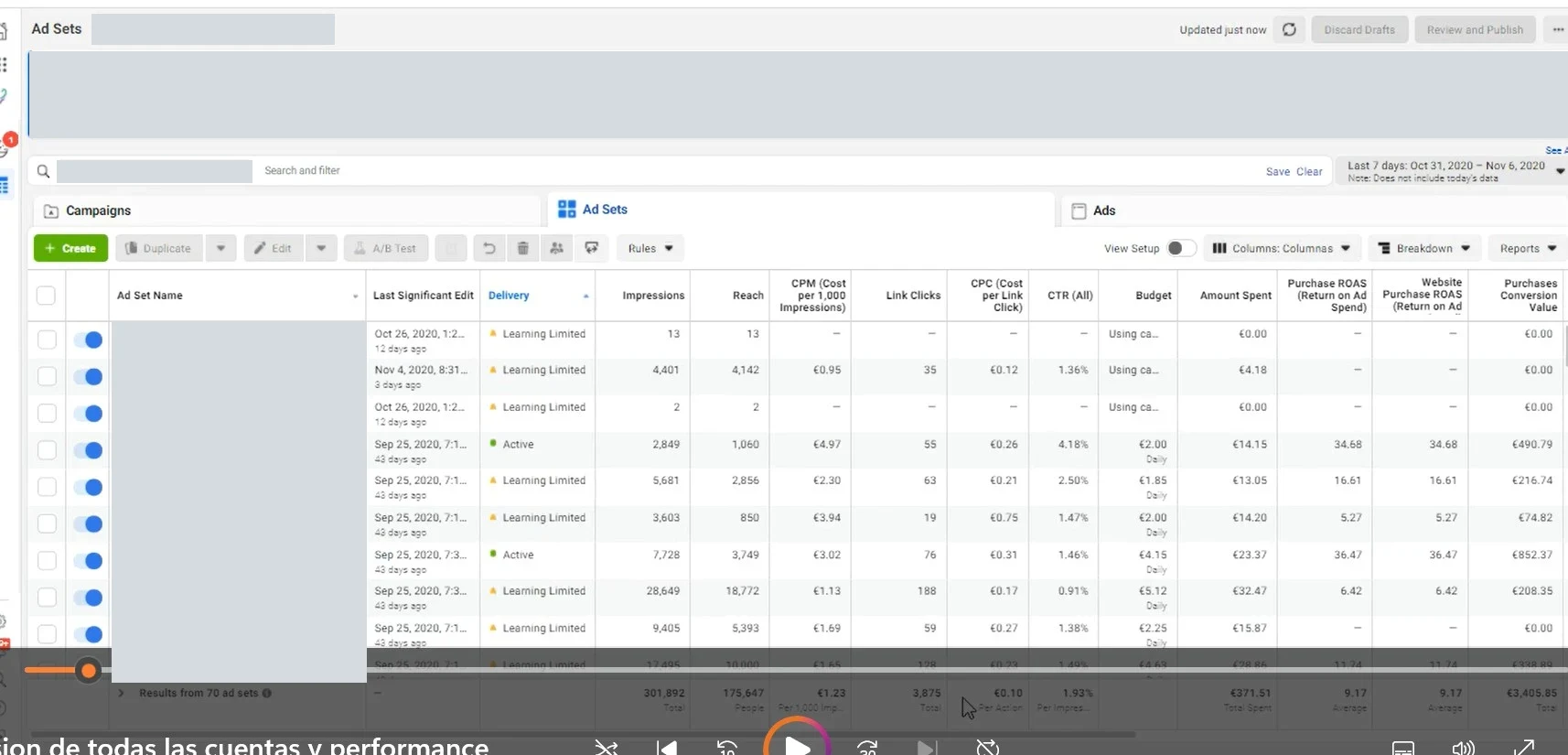Click the captions icon in player
The width and height of the screenshot is (1568, 755).
tap(1403, 748)
